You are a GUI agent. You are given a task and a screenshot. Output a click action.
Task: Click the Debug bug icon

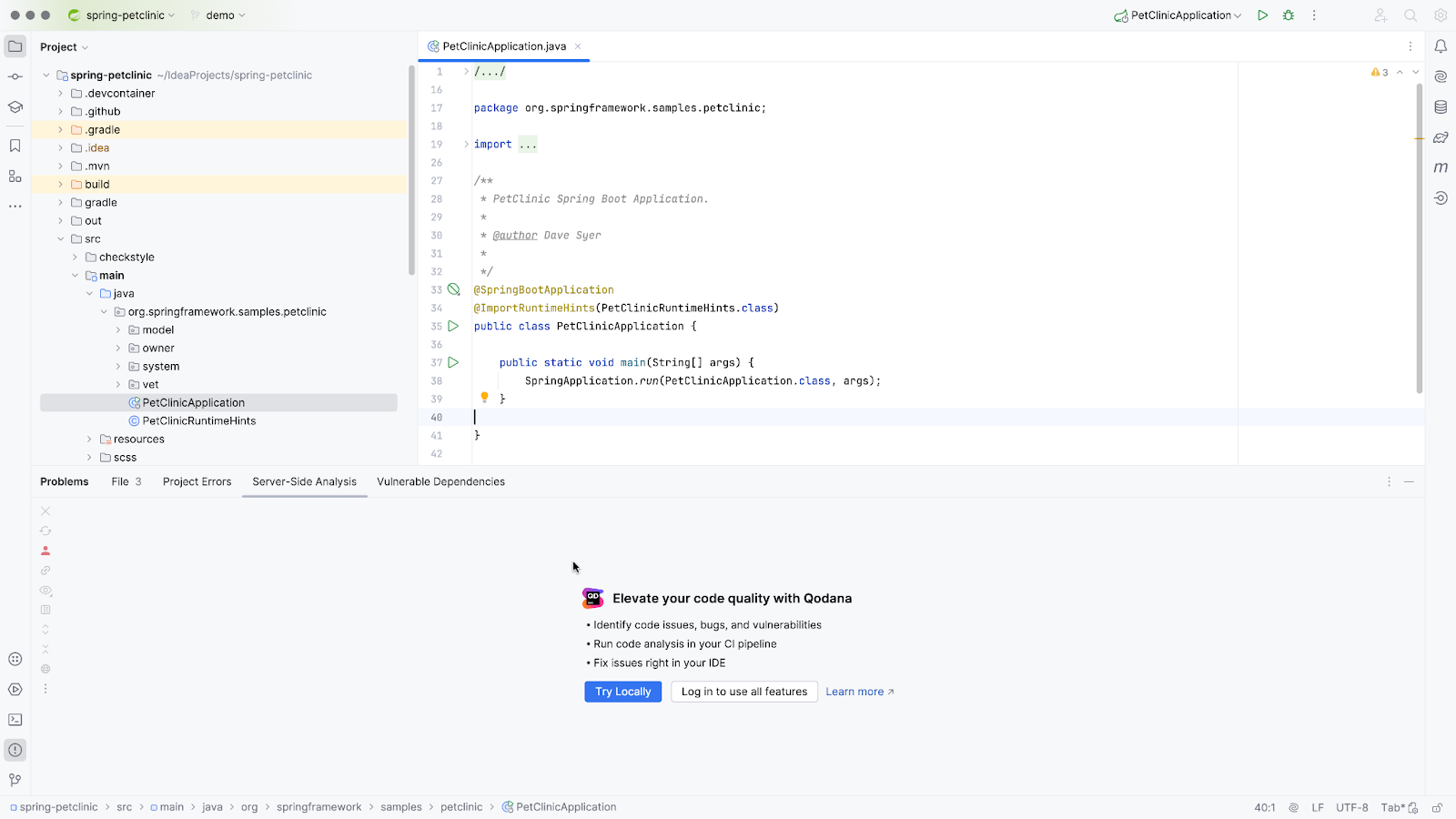[x=1289, y=15]
